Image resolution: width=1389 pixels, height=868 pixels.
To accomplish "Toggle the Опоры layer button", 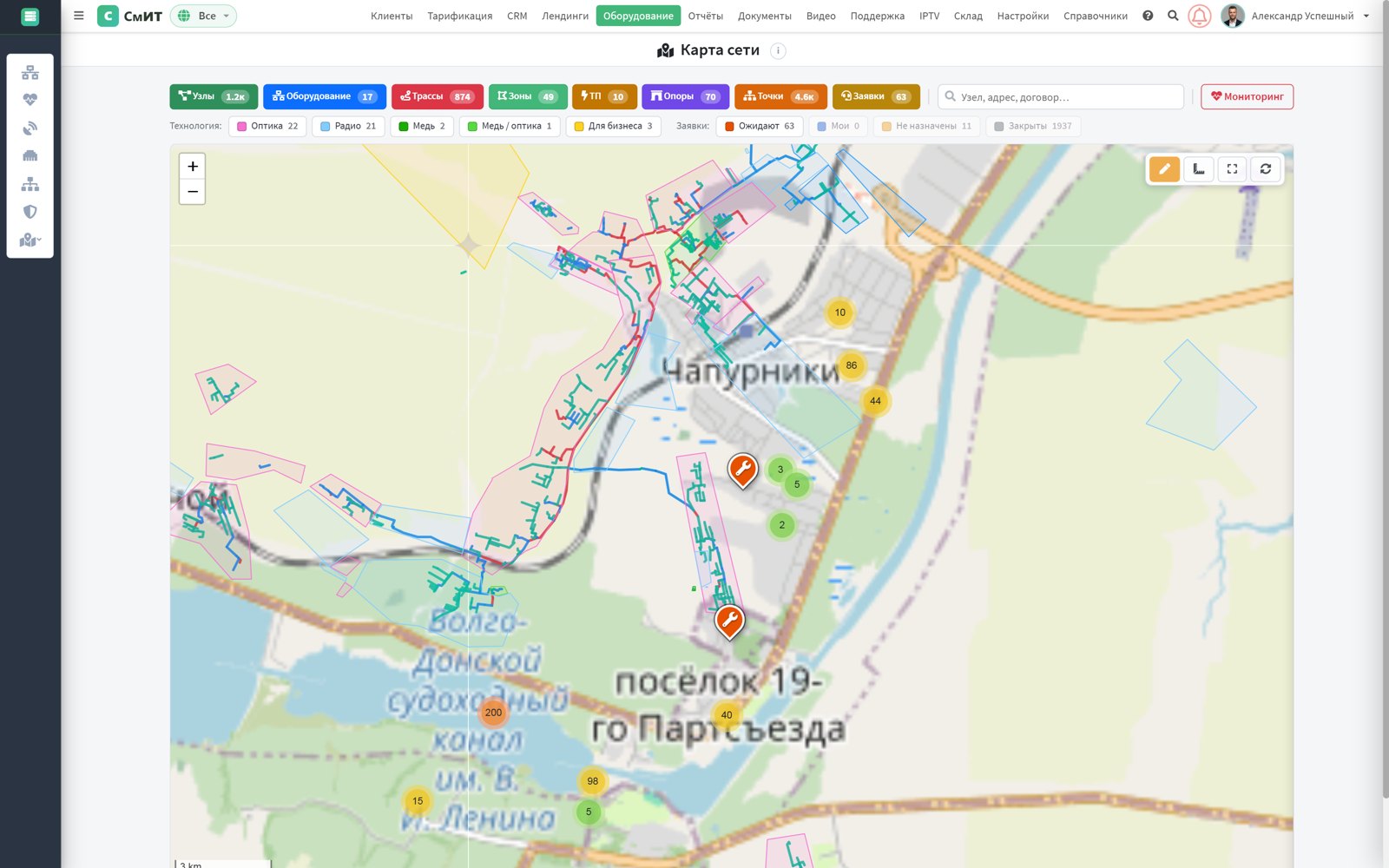I will click(685, 96).
